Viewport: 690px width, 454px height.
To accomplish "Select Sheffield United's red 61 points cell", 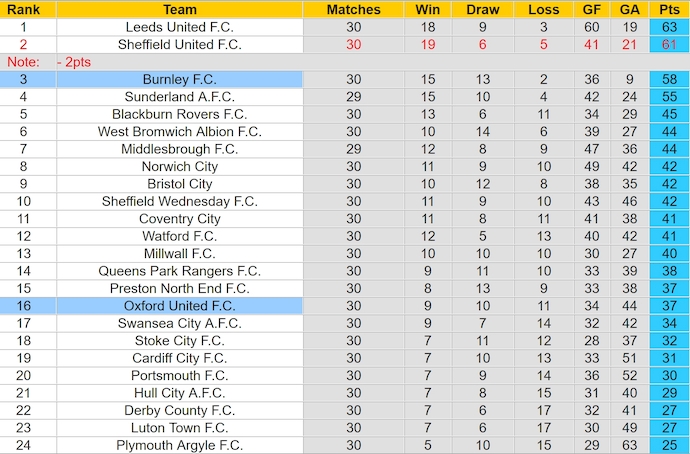I will 669,44.
